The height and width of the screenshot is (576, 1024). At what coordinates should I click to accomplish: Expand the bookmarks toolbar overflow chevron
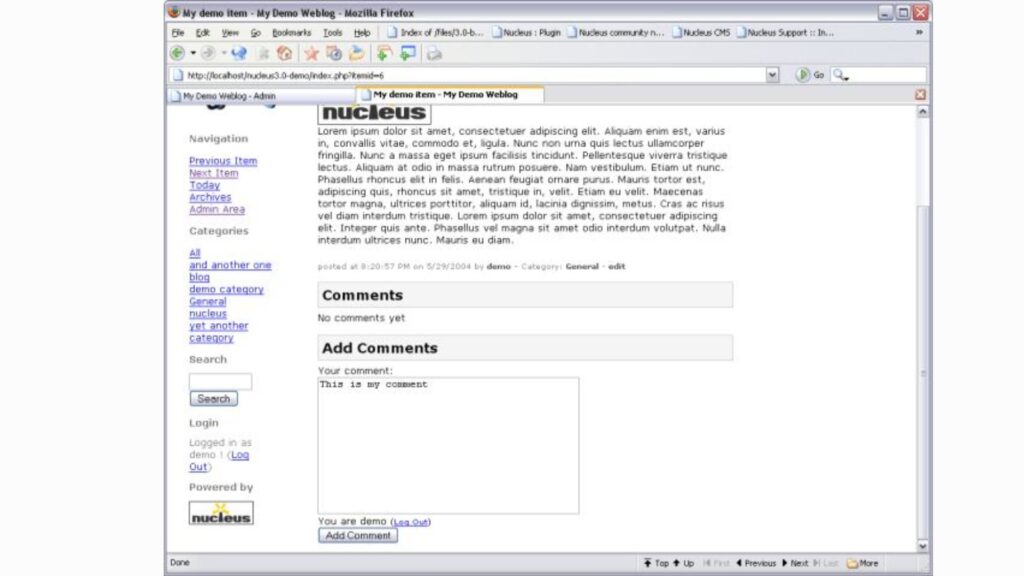point(919,32)
